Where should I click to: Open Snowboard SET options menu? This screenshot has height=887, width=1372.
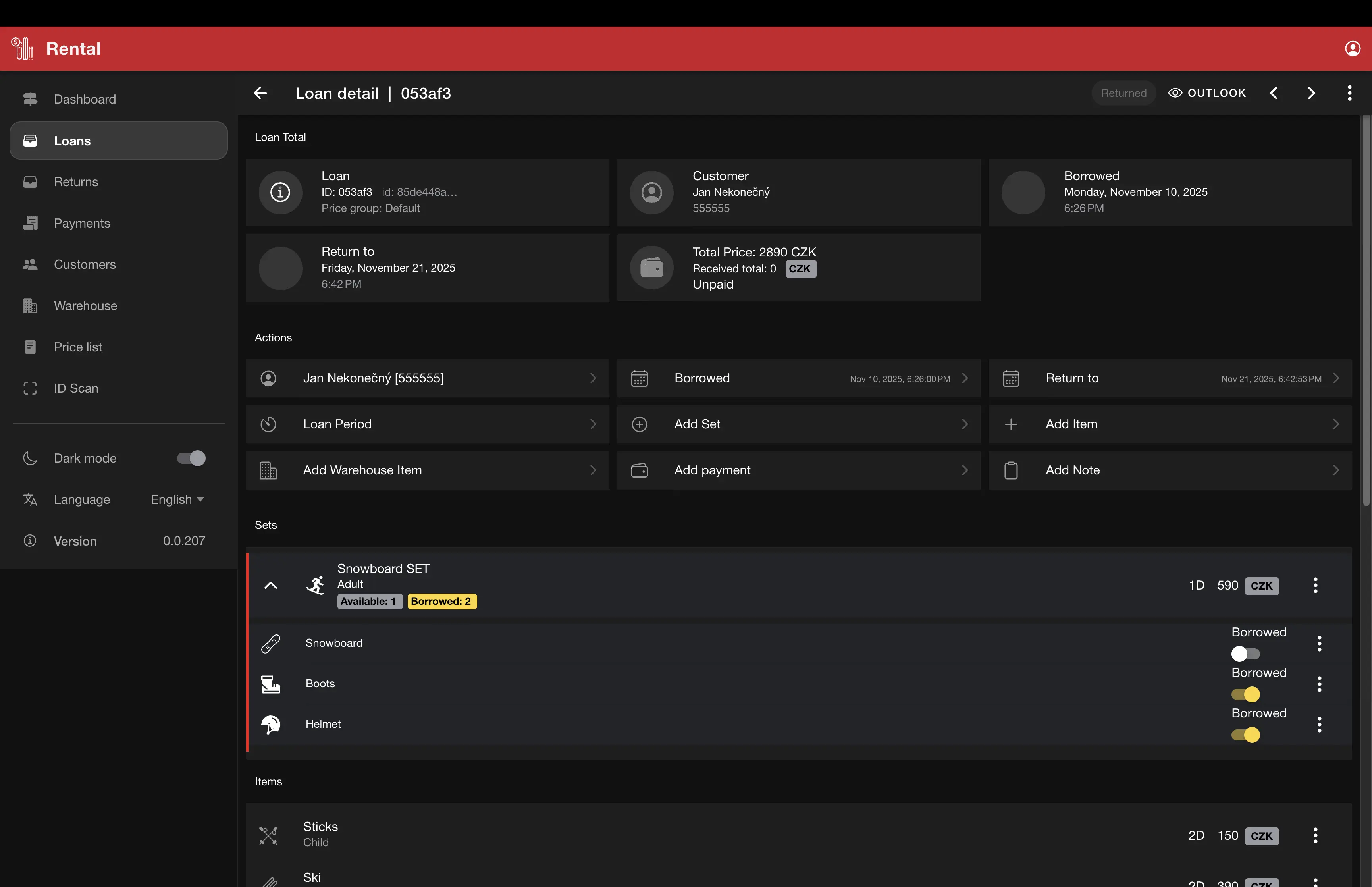(x=1315, y=585)
